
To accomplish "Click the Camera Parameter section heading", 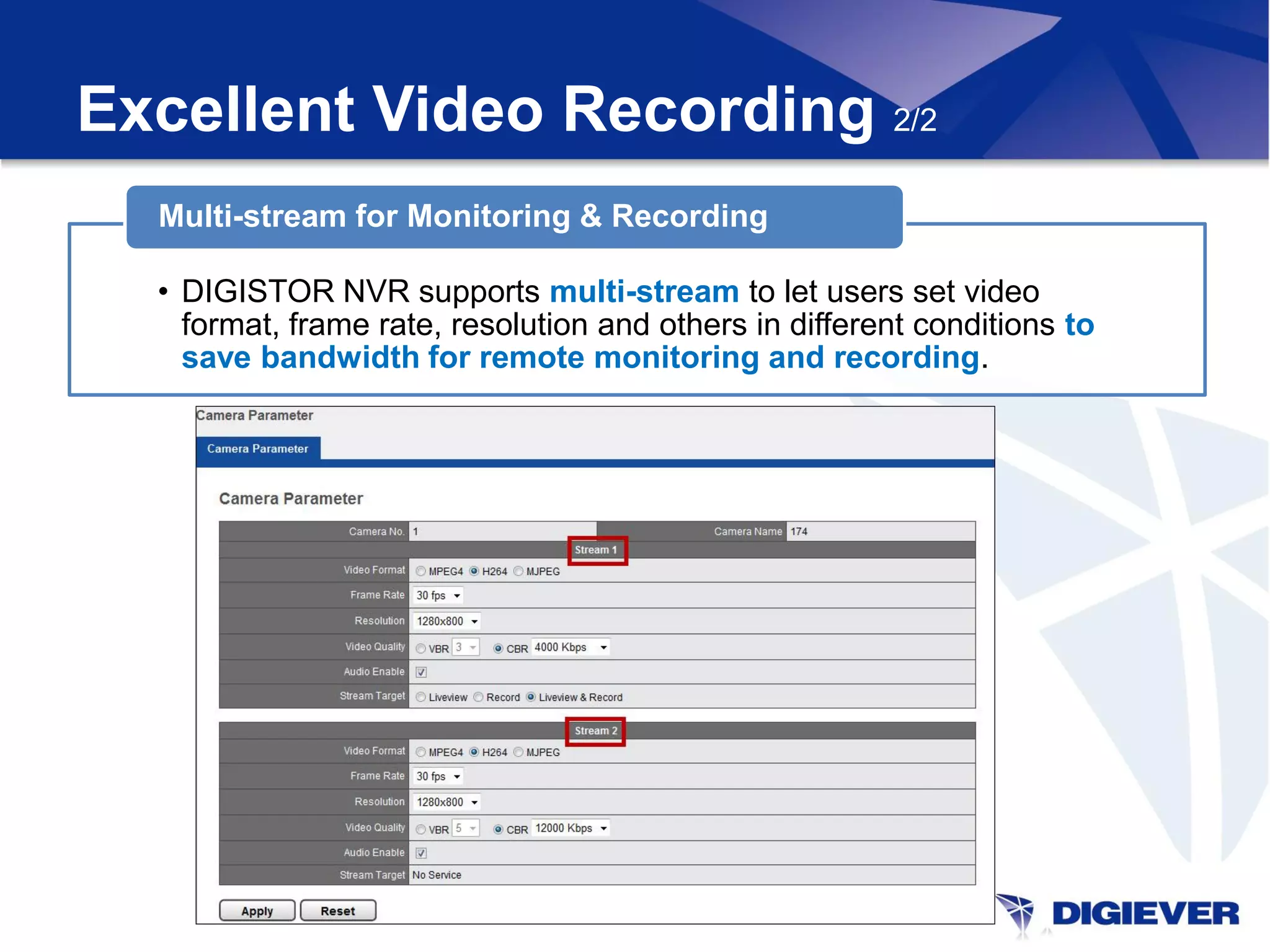I will point(291,498).
